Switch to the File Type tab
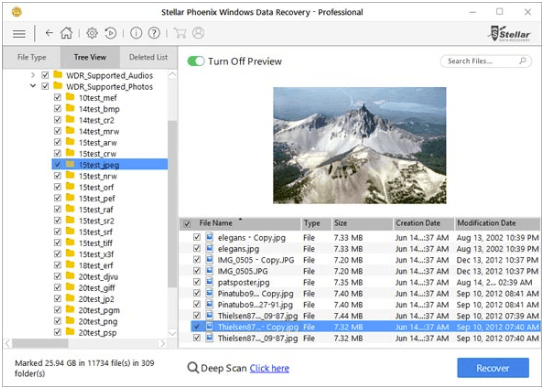 click(x=32, y=57)
